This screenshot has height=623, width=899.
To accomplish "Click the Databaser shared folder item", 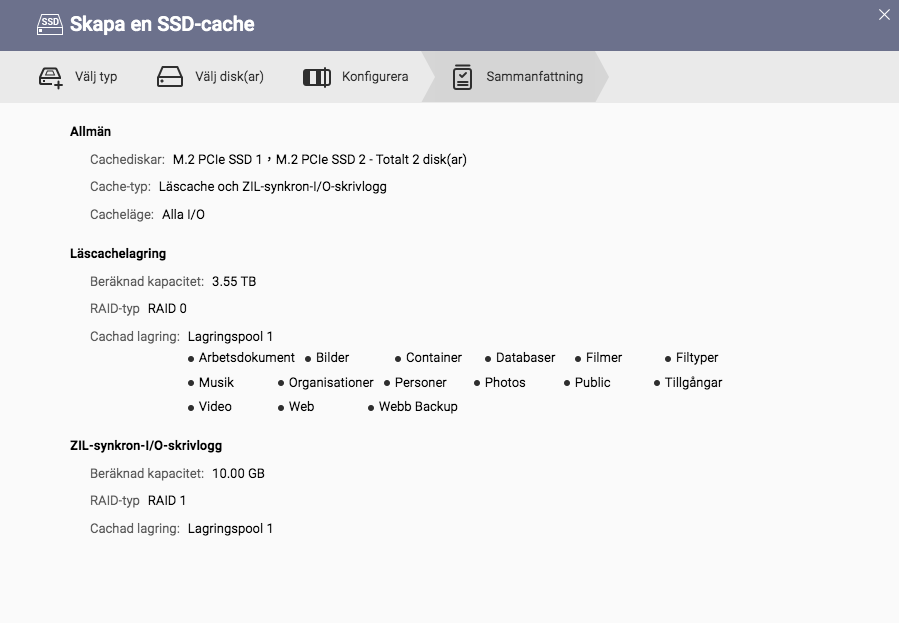I will pyautogui.click(x=525, y=357).
